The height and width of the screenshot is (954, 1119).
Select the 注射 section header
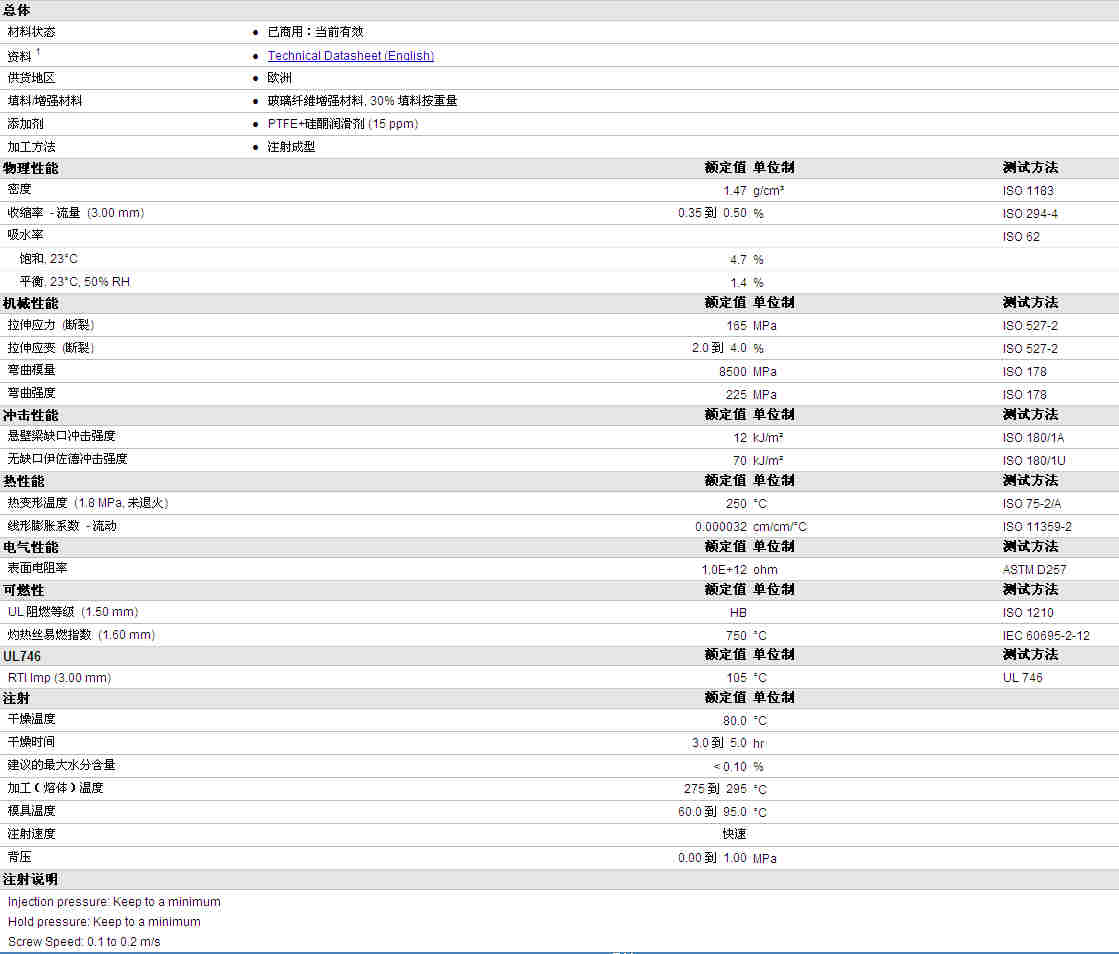(16, 699)
